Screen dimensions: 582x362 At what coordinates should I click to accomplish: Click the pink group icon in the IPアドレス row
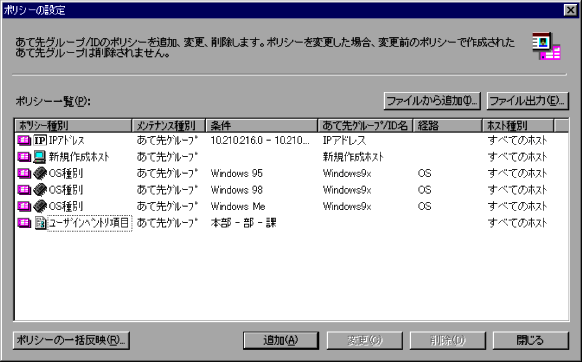point(24,140)
